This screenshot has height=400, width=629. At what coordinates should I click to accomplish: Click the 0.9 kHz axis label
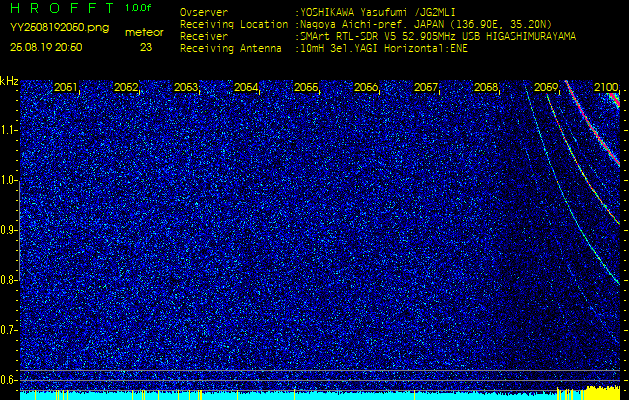pyautogui.click(x=8, y=230)
